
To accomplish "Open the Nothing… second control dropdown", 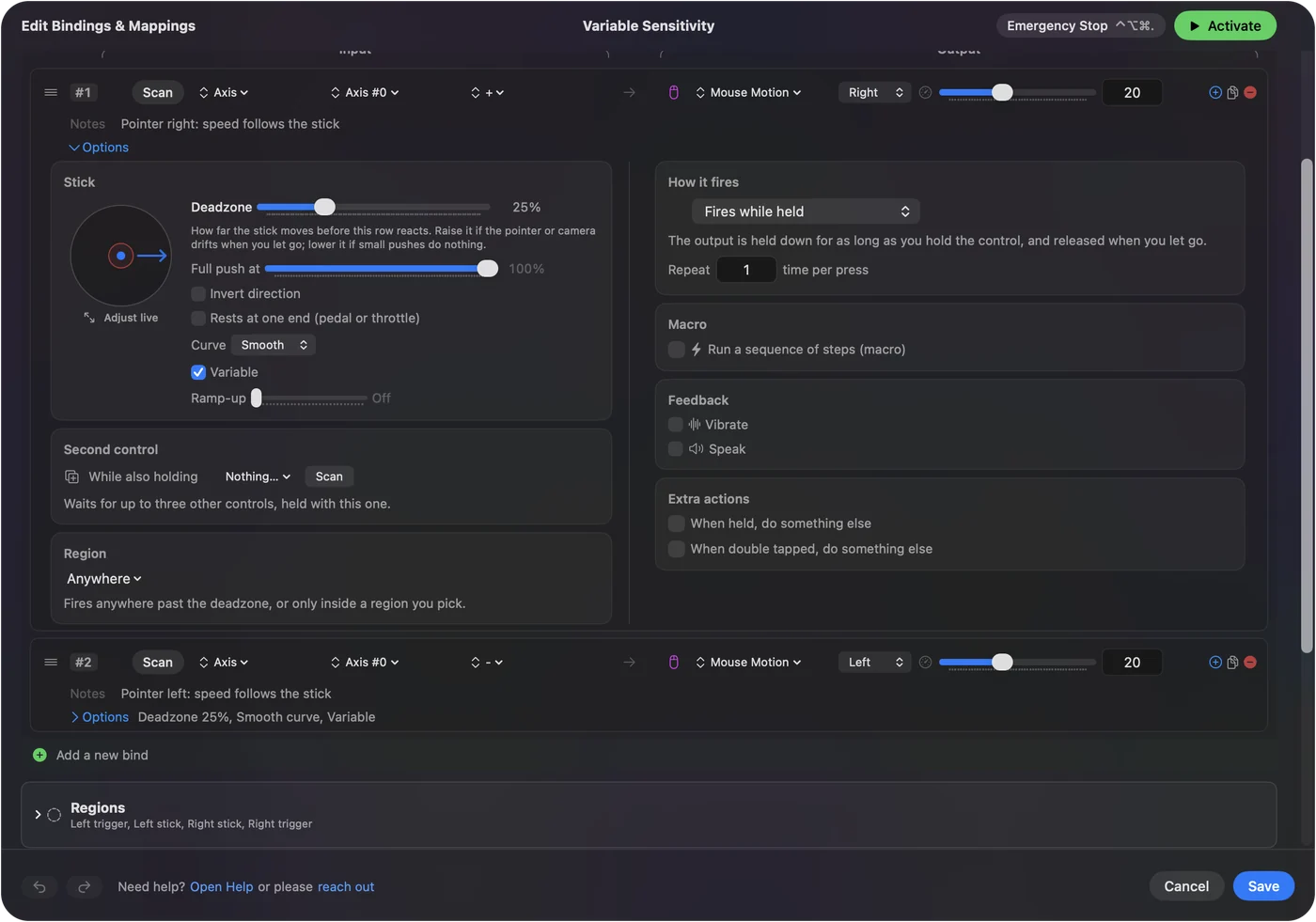I will coord(258,477).
